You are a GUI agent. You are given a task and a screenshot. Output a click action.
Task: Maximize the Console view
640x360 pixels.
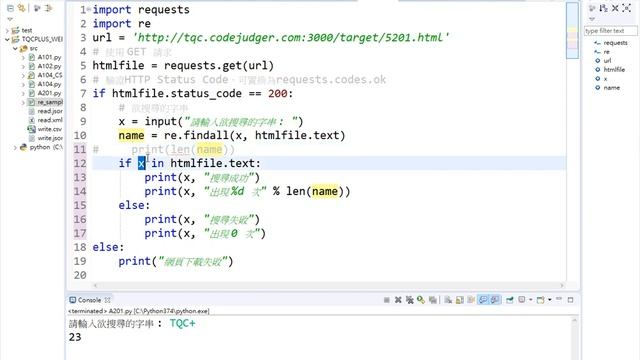[x=571, y=300]
